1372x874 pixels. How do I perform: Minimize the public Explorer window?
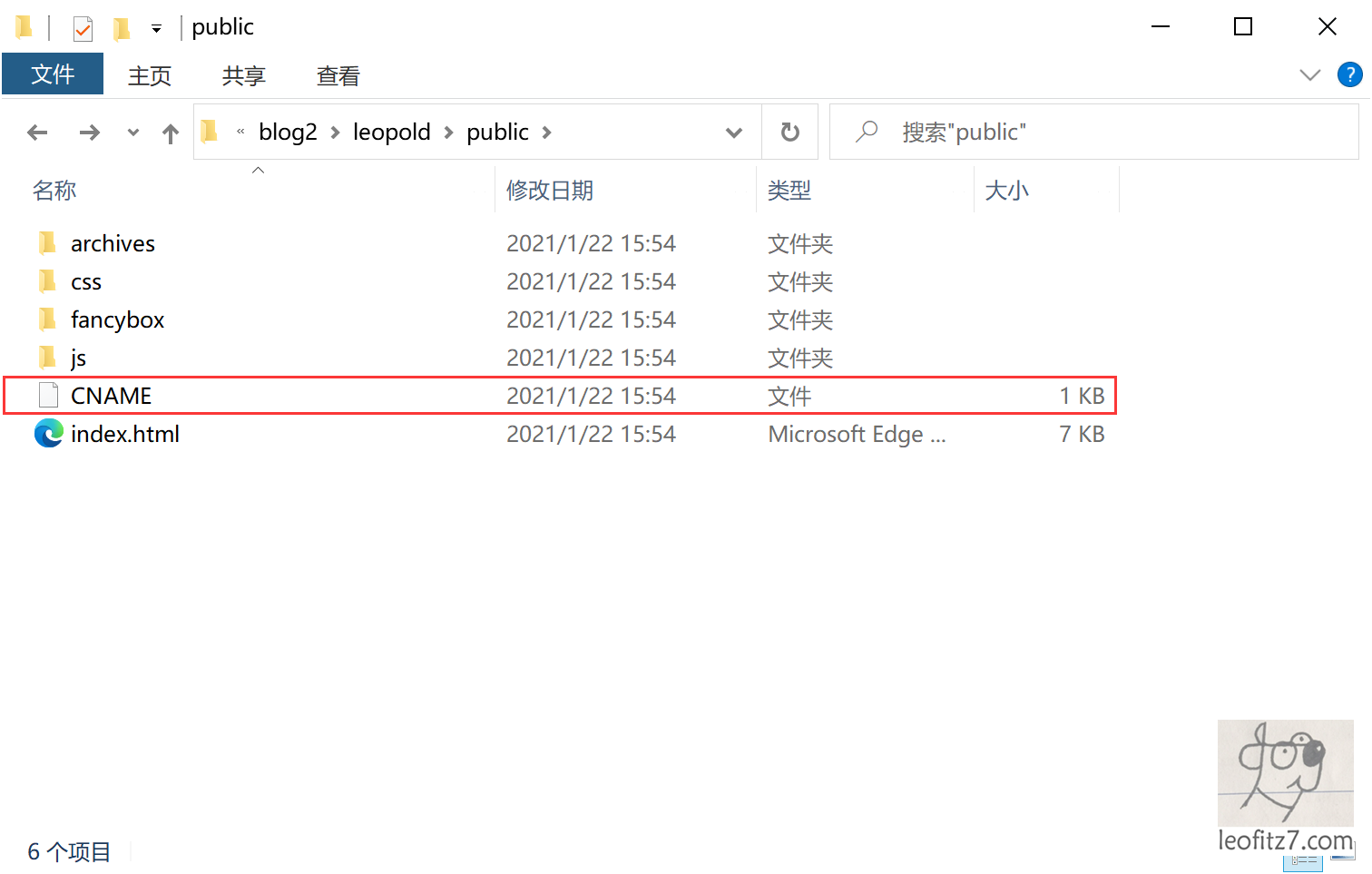pyautogui.click(x=1160, y=27)
